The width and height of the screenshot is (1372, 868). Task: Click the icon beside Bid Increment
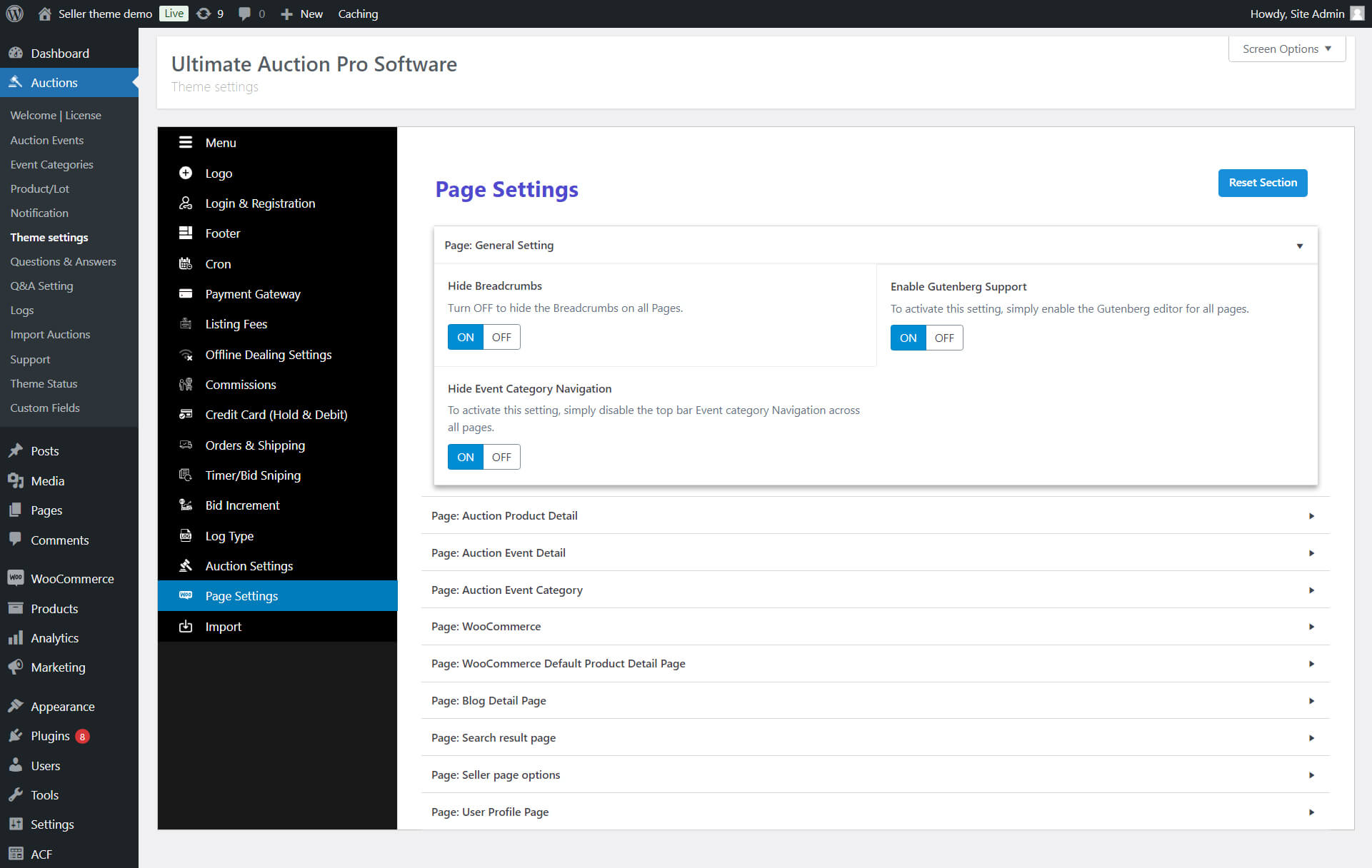(186, 505)
